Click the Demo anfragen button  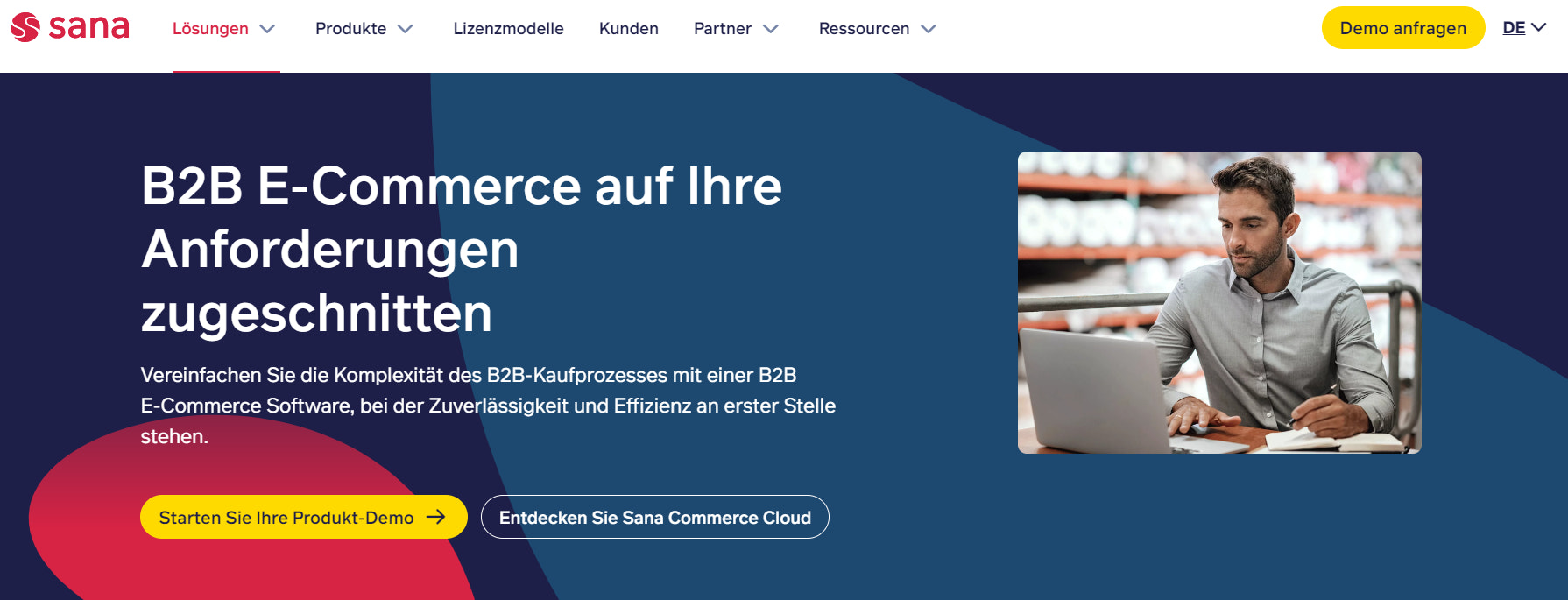tap(1403, 28)
